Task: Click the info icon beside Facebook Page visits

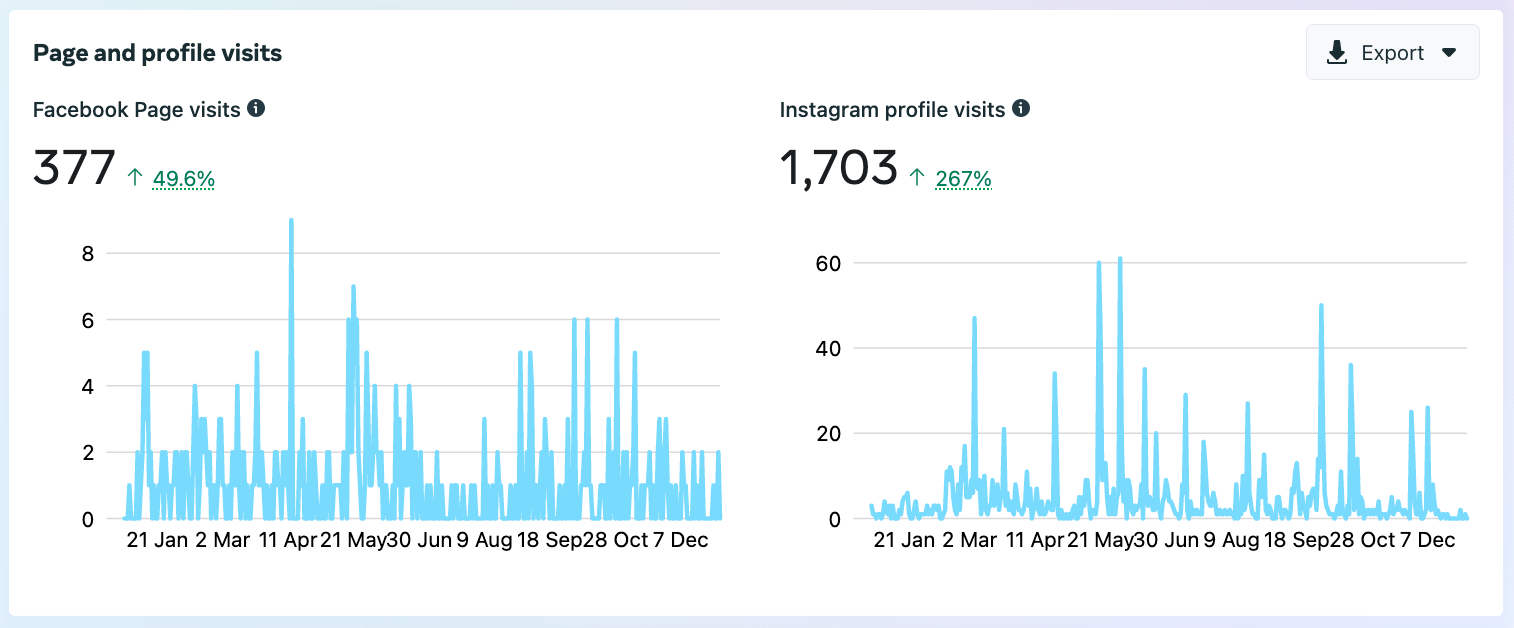Action: pos(256,109)
